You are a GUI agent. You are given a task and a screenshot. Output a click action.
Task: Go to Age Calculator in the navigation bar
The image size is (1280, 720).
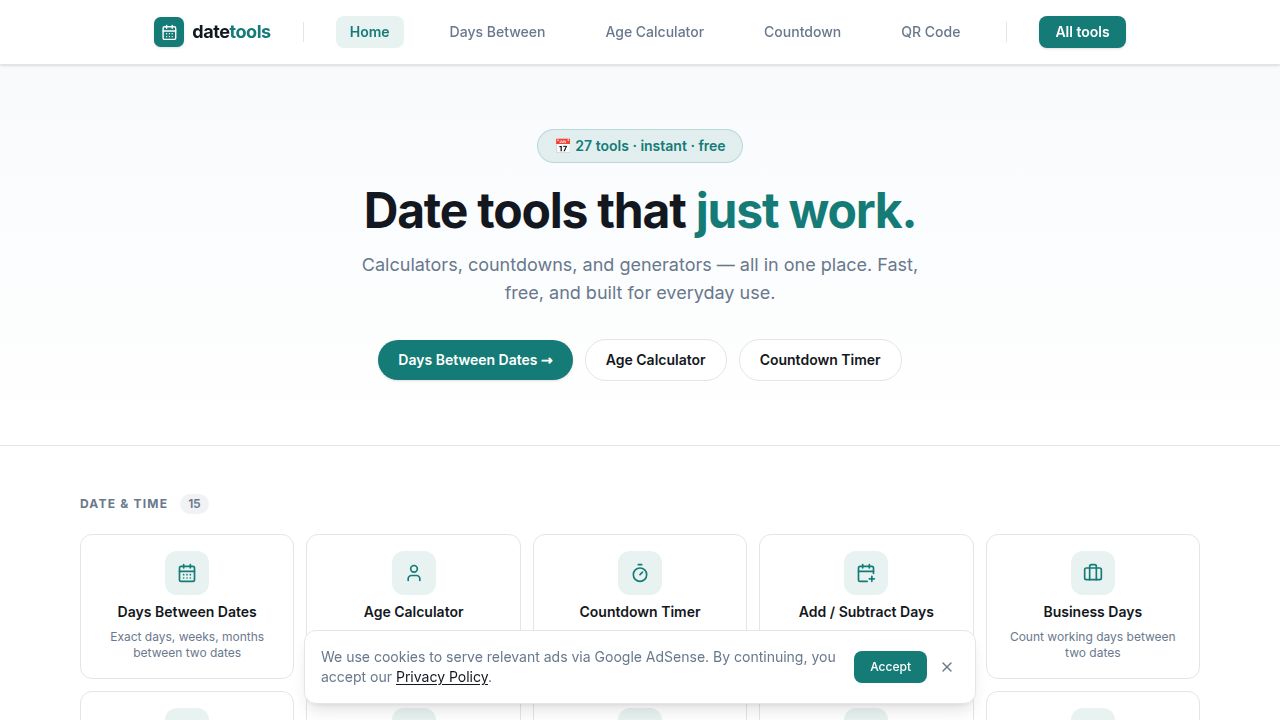pyautogui.click(x=655, y=32)
